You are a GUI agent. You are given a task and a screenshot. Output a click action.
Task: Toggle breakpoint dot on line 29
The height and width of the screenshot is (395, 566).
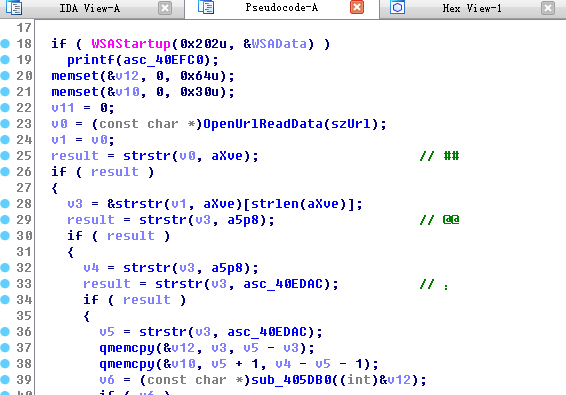[x=5, y=220]
